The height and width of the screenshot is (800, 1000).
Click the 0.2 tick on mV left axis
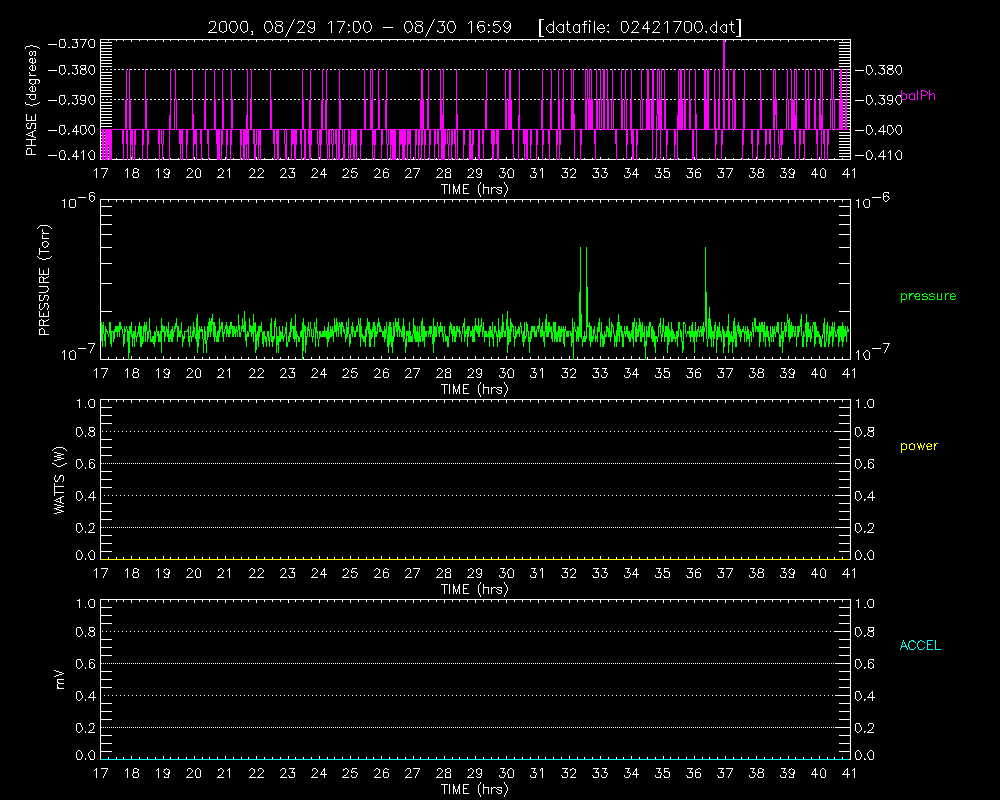pos(85,728)
